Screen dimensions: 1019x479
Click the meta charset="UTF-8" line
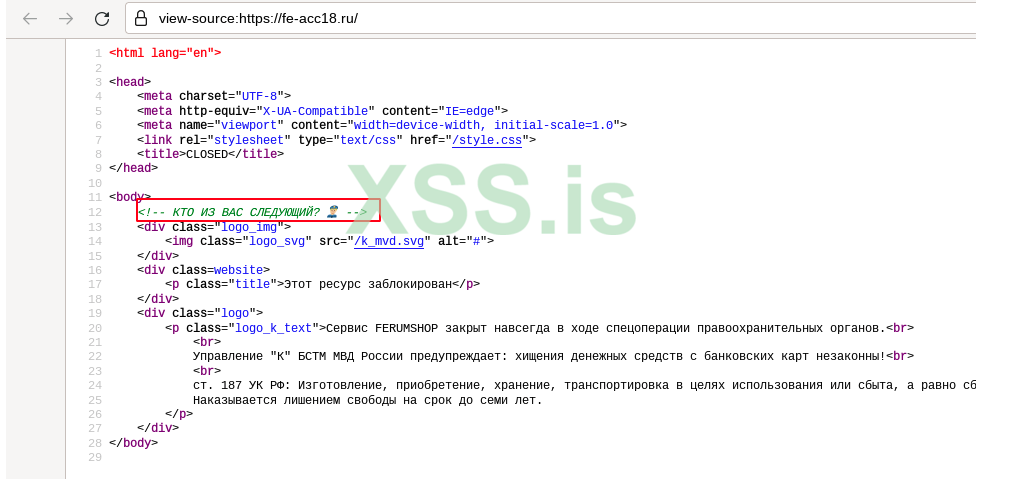pyautogui.click(x=214, y=96)
